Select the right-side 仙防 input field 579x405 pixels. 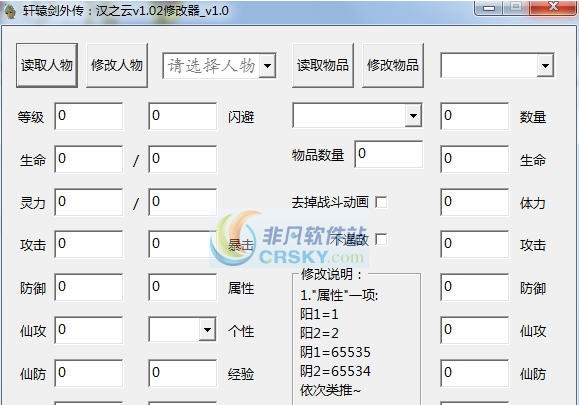coord(474,373)
